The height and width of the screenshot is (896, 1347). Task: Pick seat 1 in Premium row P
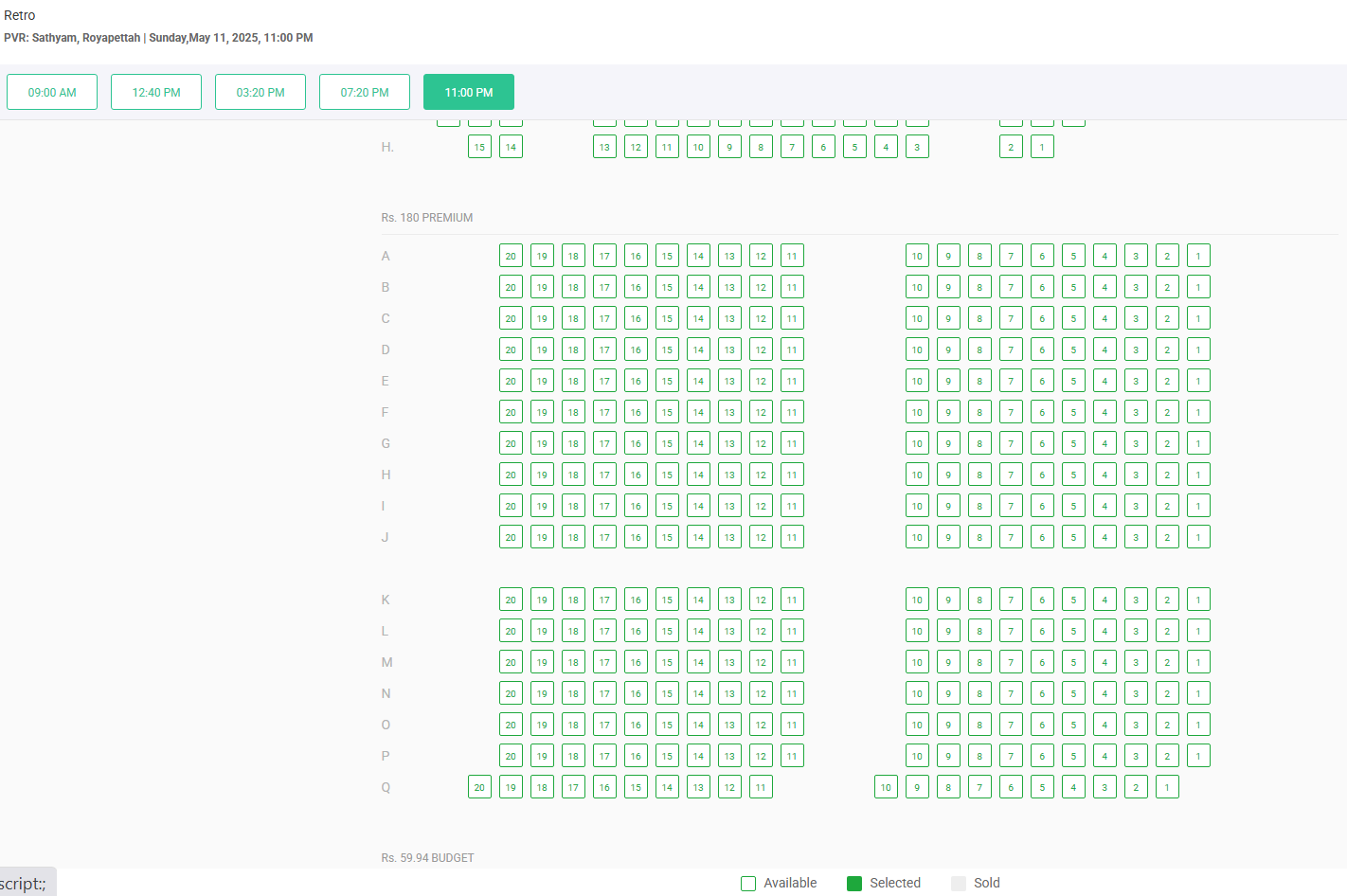[1198, 756]
